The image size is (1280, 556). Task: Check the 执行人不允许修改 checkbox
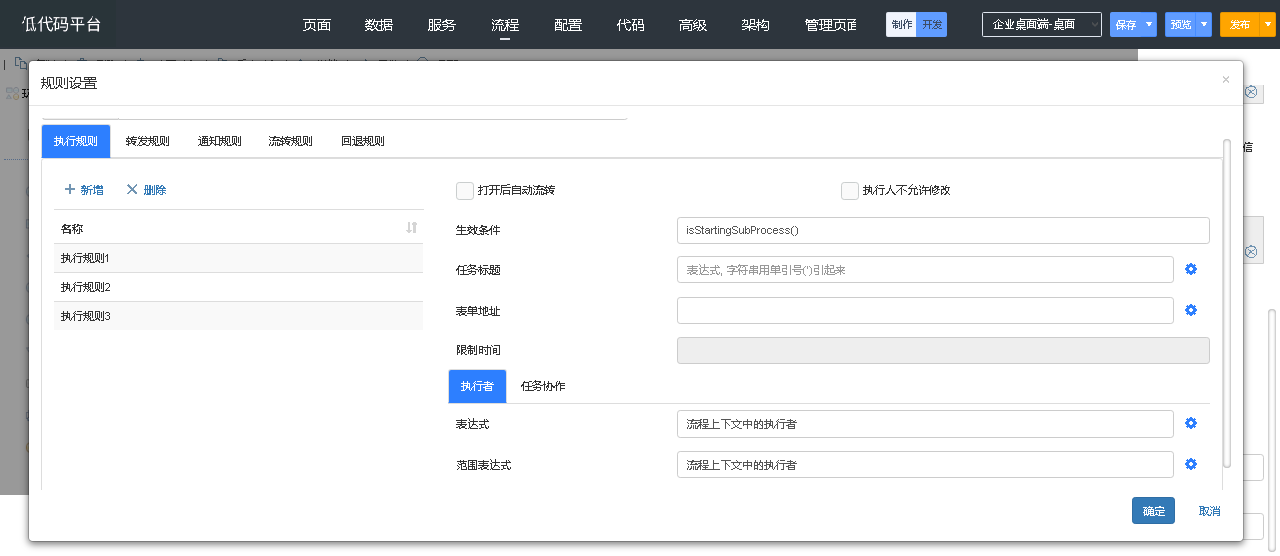(850, 190)
